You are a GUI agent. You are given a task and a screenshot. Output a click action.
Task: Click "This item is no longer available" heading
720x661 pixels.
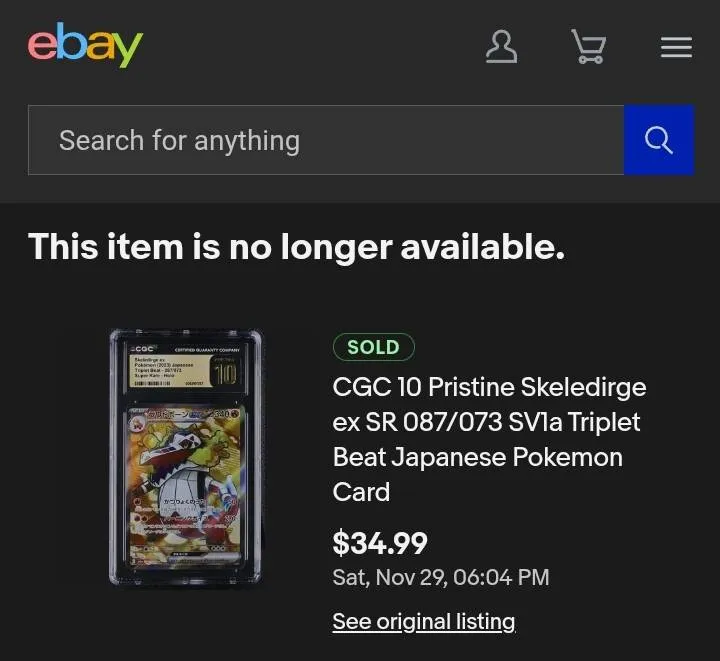tap(296, 246)
